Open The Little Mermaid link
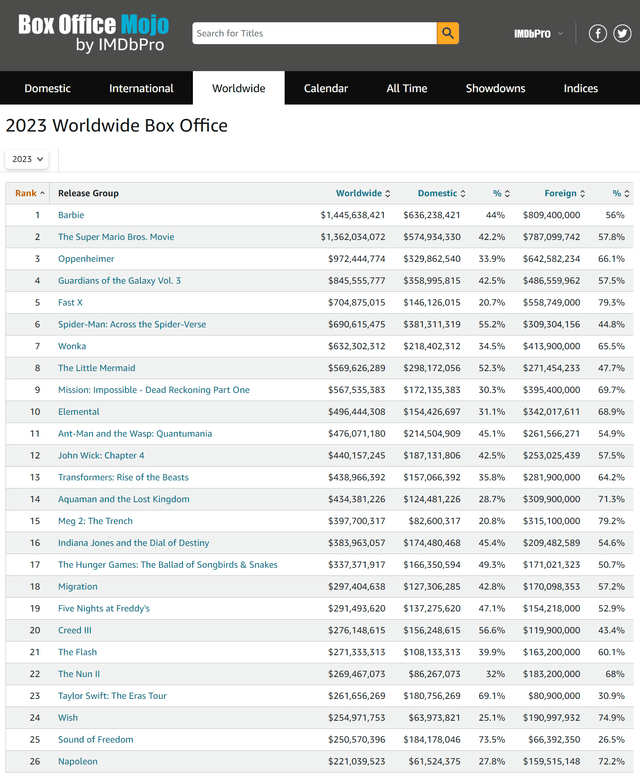Viewport: 640px width, 773px height. (97, 368)
